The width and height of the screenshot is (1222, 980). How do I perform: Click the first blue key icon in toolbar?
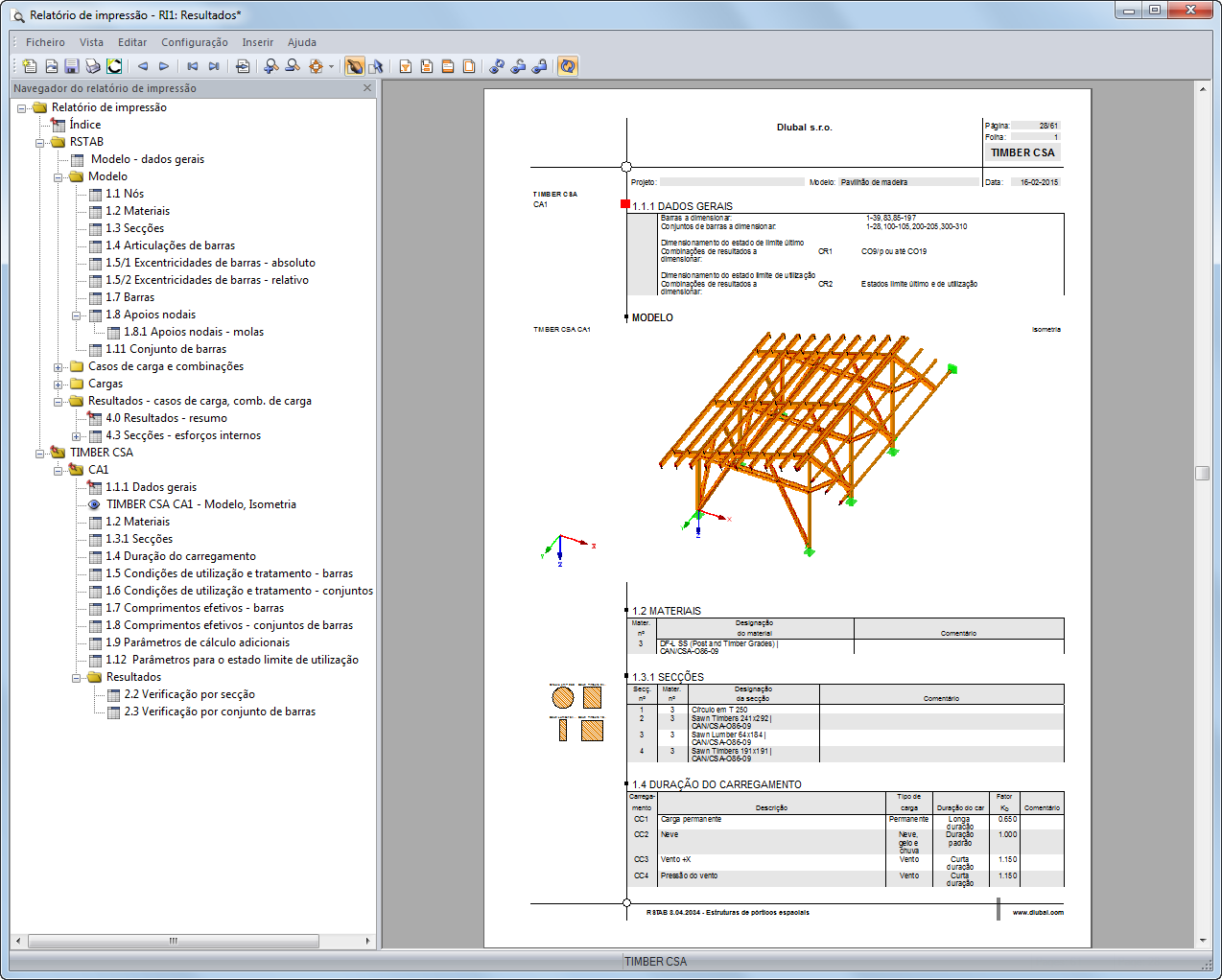pyautogui.click(x=497, y=66)
